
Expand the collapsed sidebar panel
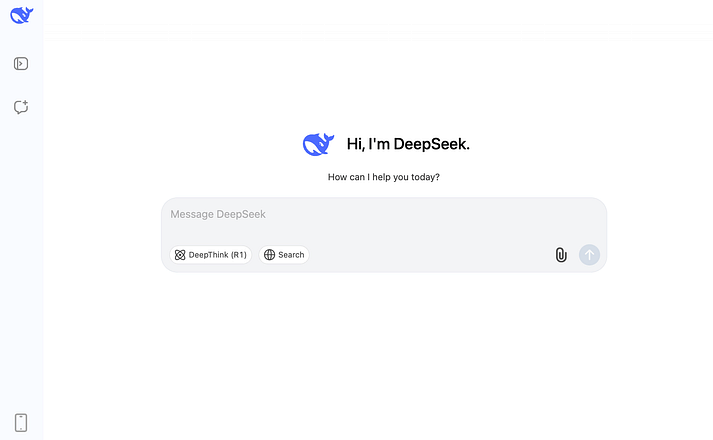point(21,64)
